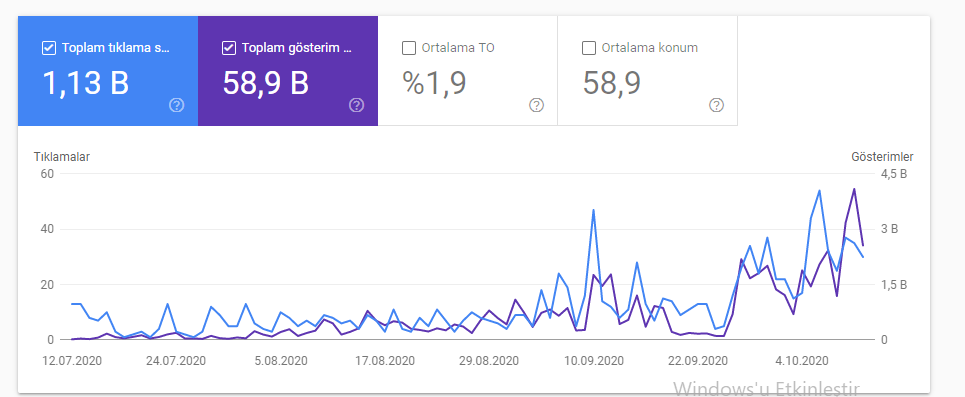965x397 pixels.
Task: Select the %1,9 average CTR card
Action: coord(468,71)
